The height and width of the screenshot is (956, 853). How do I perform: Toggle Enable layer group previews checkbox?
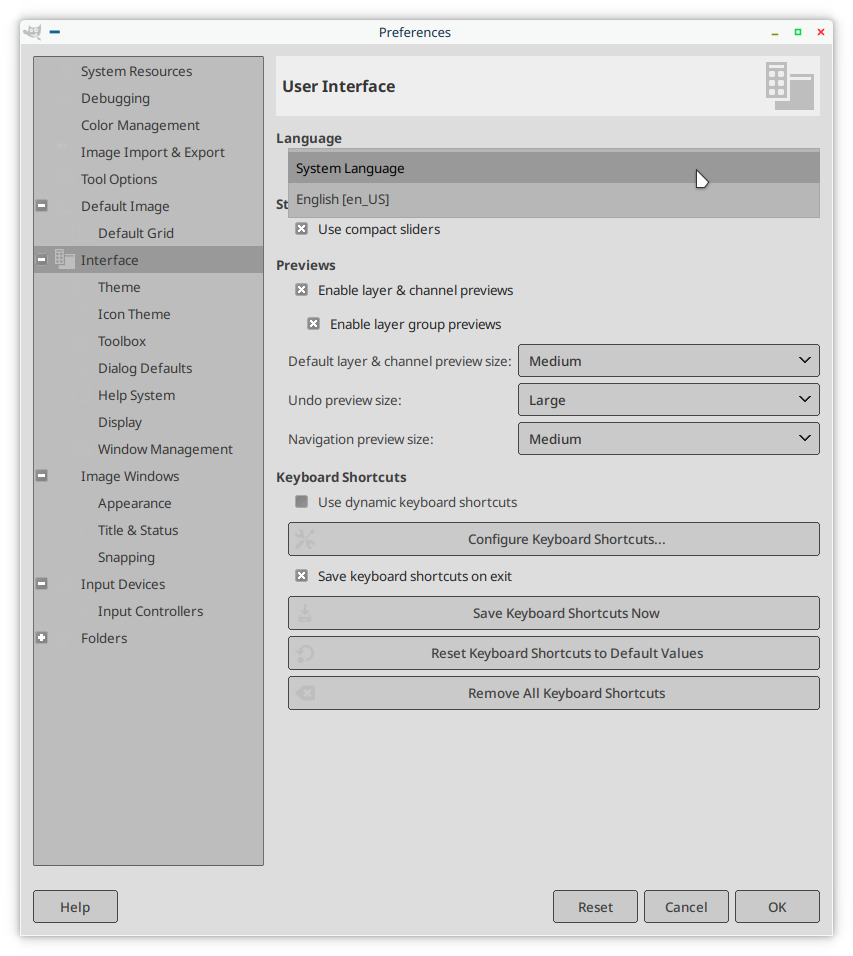tap(313, 324)
